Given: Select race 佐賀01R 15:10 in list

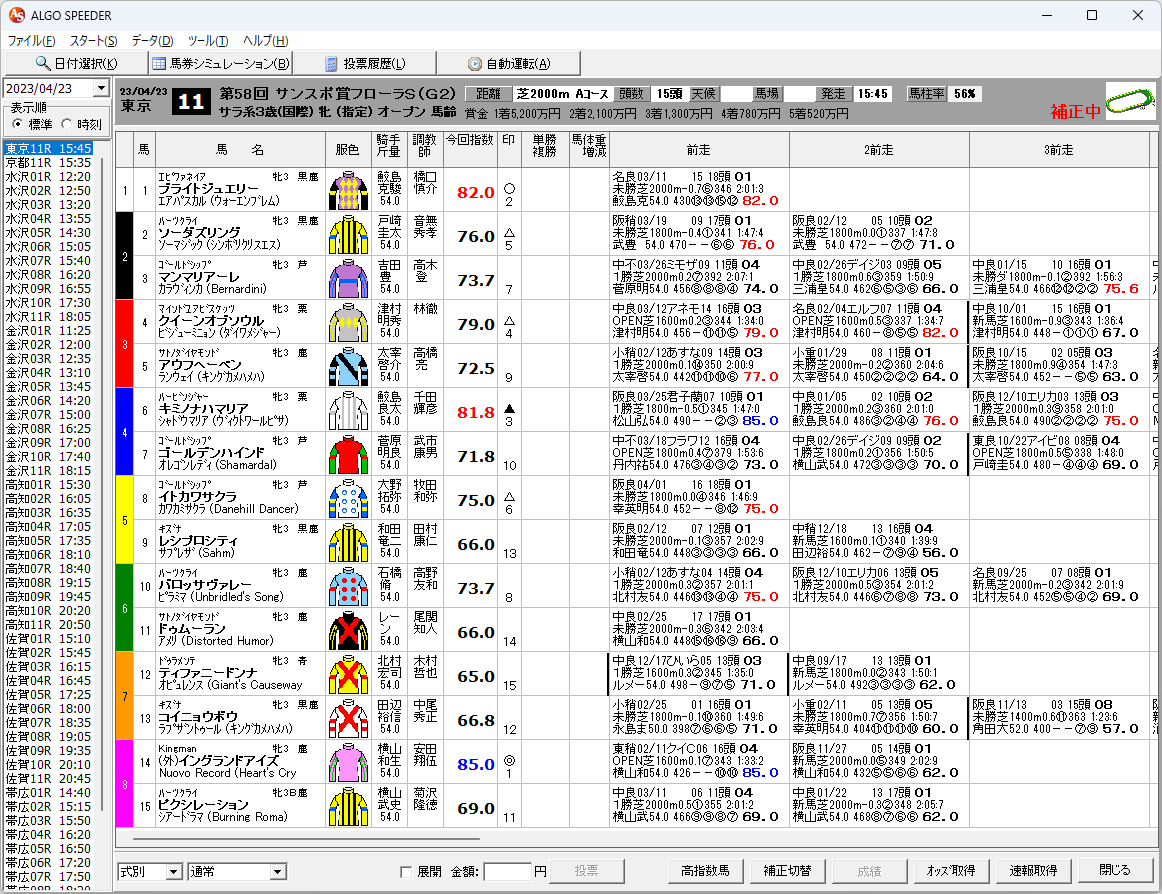Looking at the screenshot, I should click(48, 638).
